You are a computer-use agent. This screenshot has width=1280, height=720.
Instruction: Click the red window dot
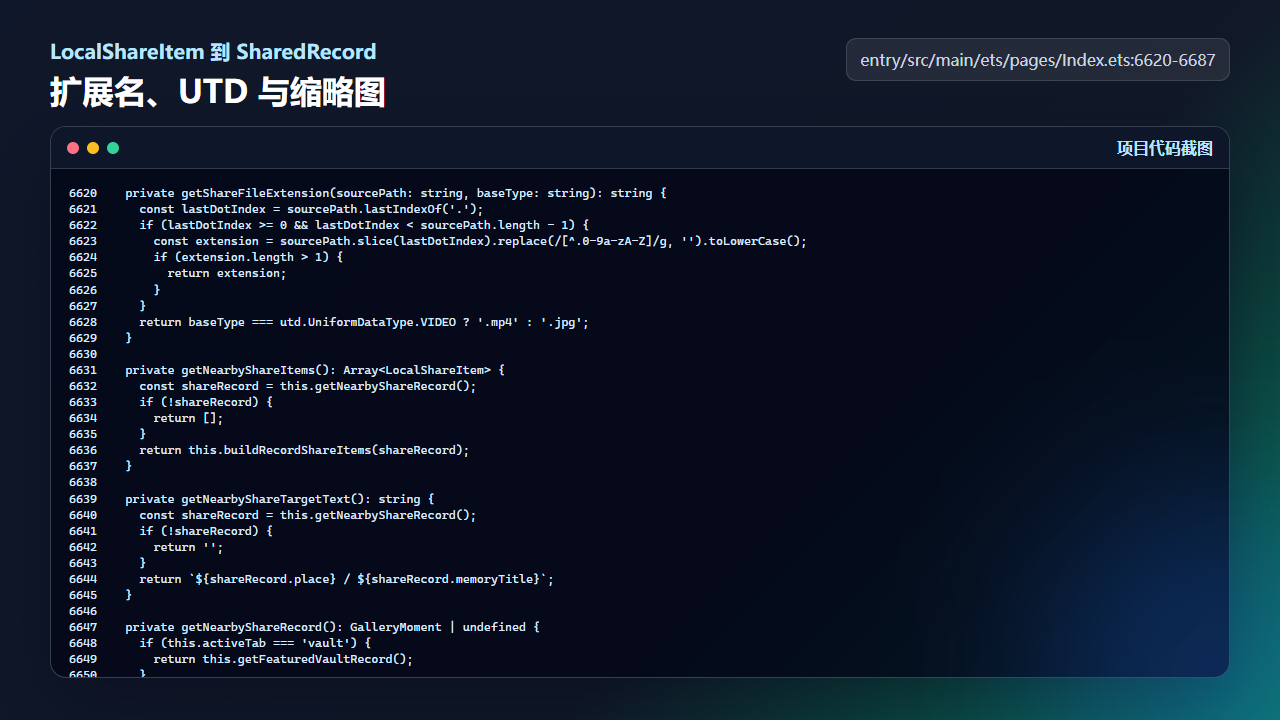[73, 148]
